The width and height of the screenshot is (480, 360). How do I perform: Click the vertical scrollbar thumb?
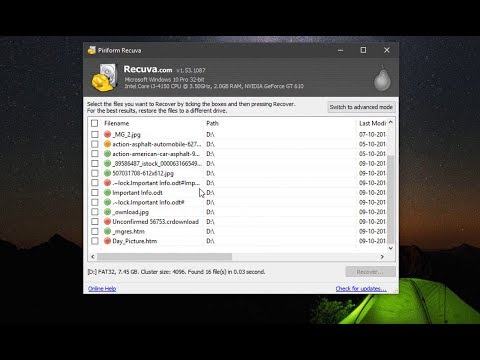[x=391, y=199]
